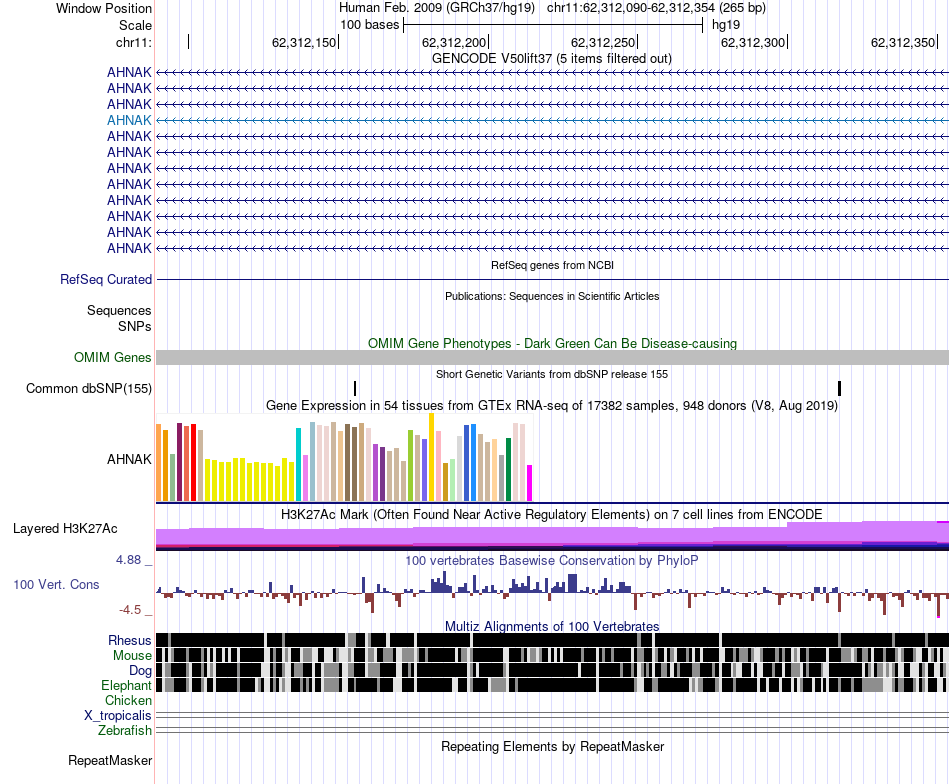Click the Human Feb. 2009 (GRCh37/hg19) assembly text
Image resolution: width=950 pixels, height=784 pixels.
(437, 8)
